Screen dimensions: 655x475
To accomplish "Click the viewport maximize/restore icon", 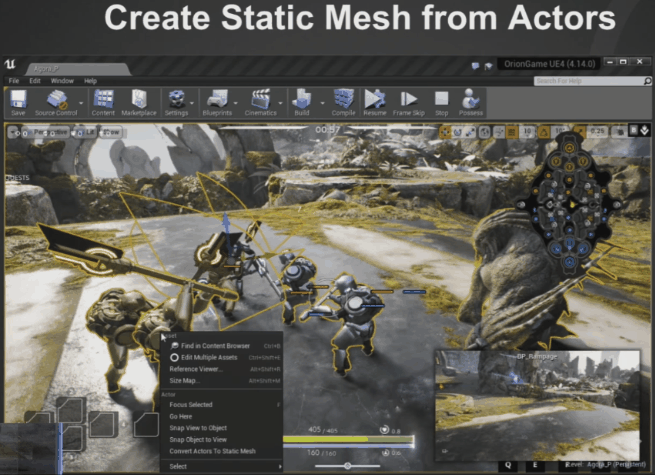I will pos(634,131).
